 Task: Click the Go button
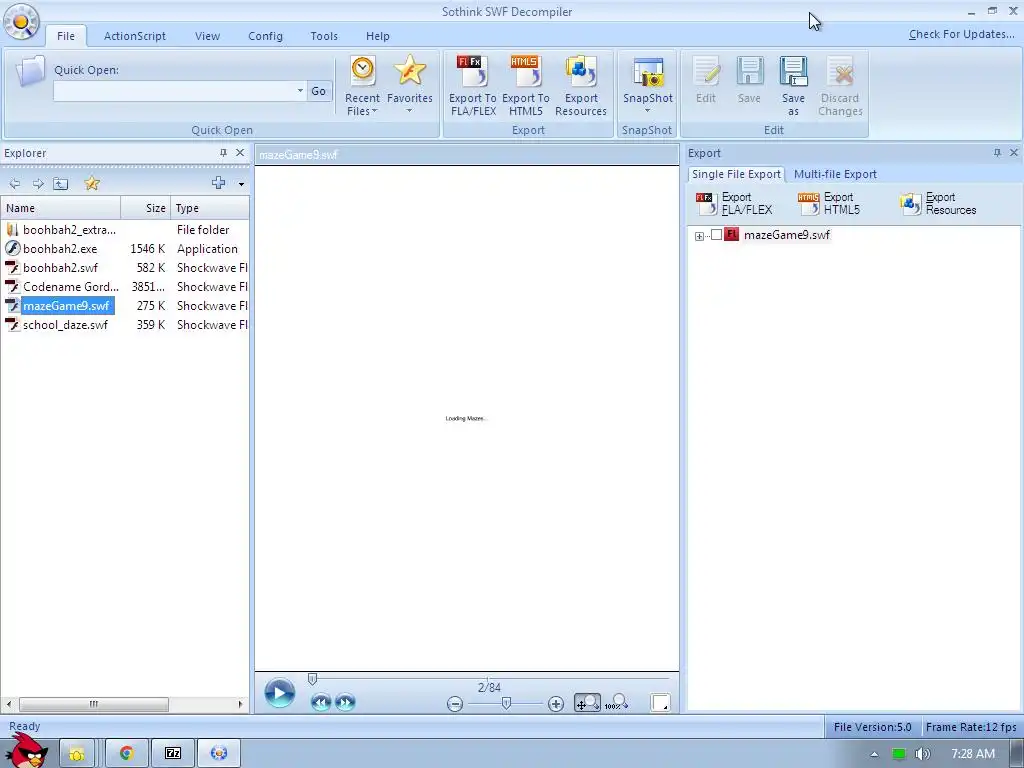[319, 91]
